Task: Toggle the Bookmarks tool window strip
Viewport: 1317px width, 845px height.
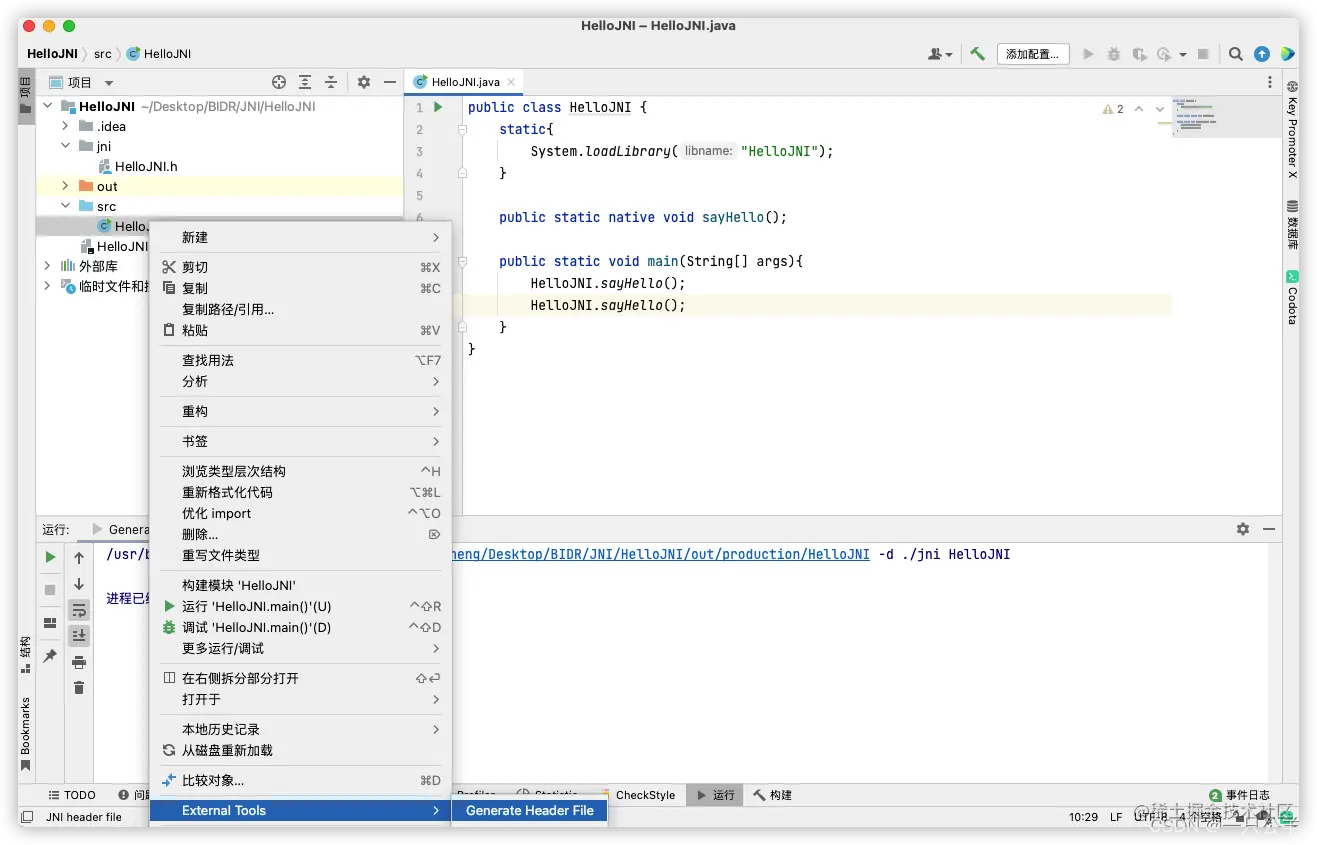Action: (x=26, y=735)
